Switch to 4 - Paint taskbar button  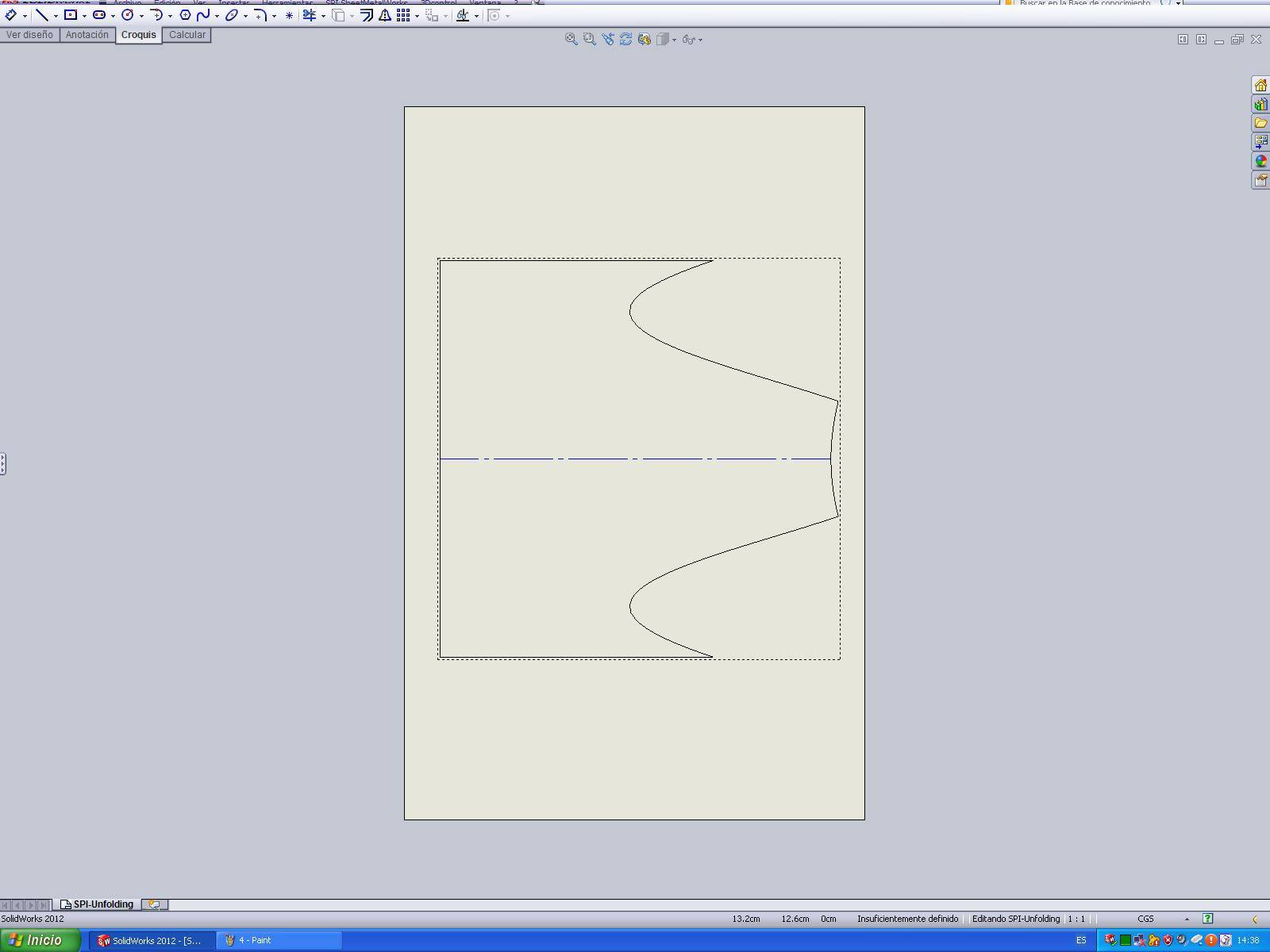click(x=279, y=940)
